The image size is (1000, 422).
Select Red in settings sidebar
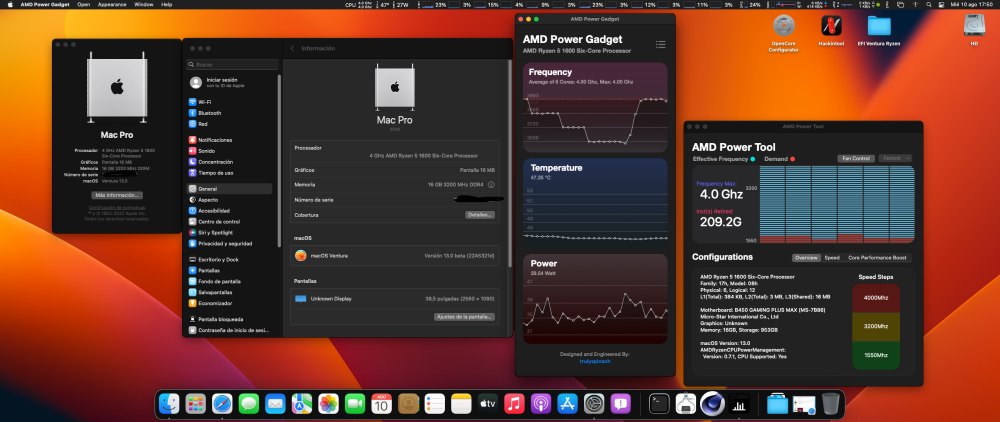[230, 124]
